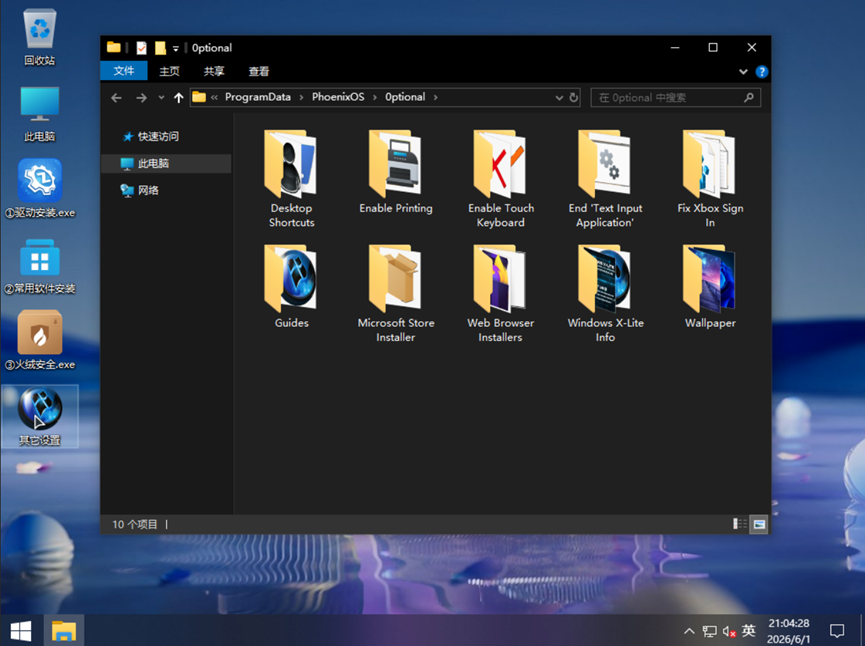Viewport: 865px width, 646px height.
Task: Open the 共享 ribbon tab
Action: coord(214,71)
